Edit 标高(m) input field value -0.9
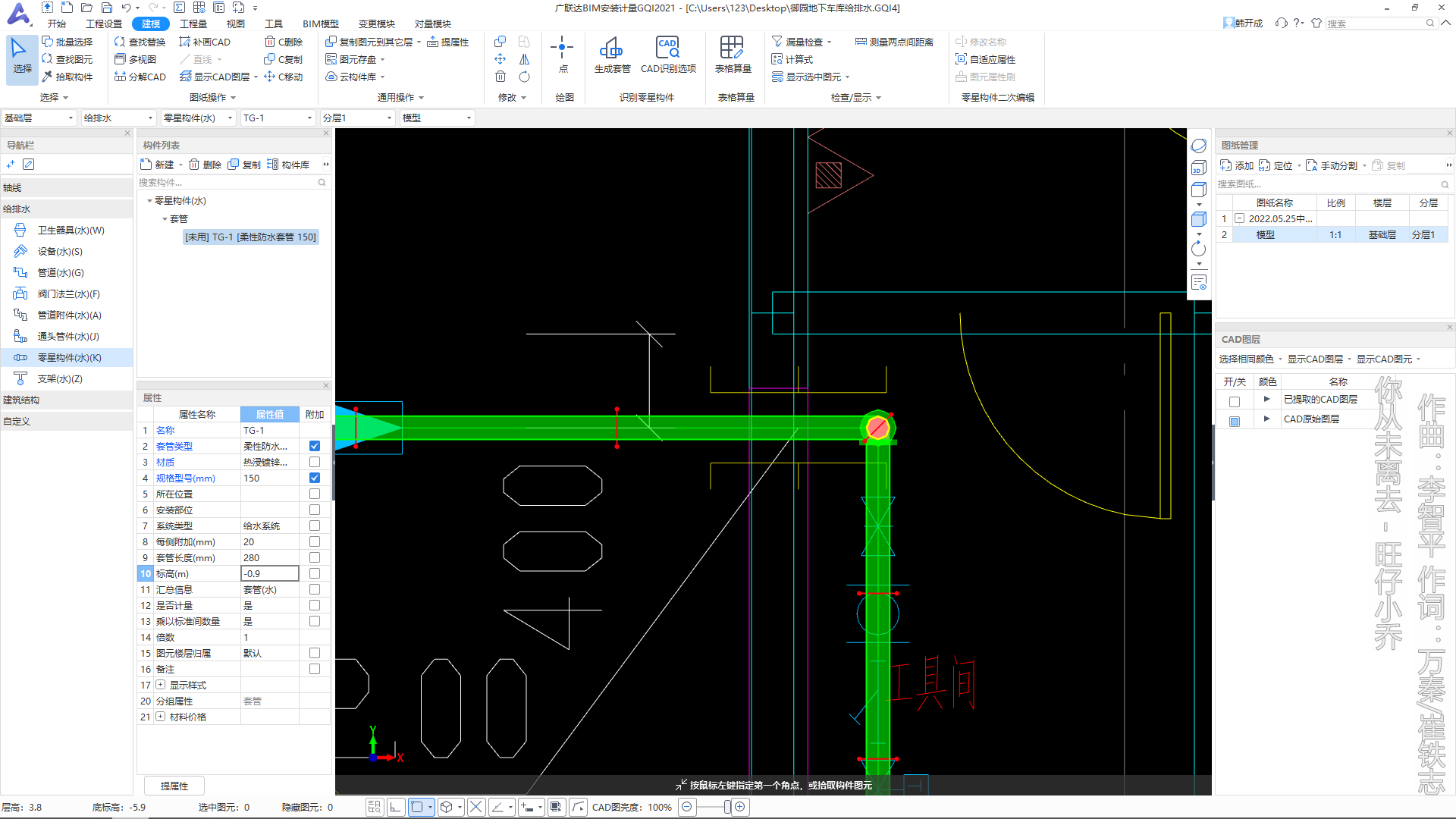 (x=269, y=573)
